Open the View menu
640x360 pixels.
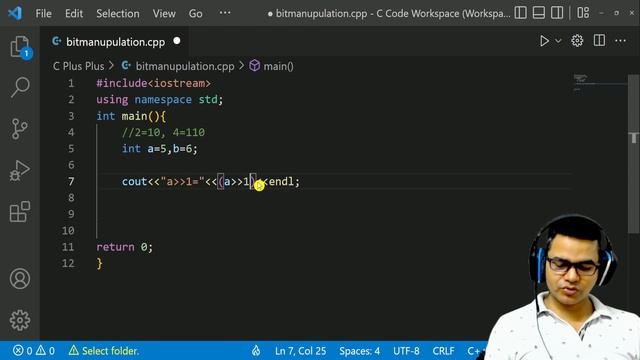click(164, 13)
